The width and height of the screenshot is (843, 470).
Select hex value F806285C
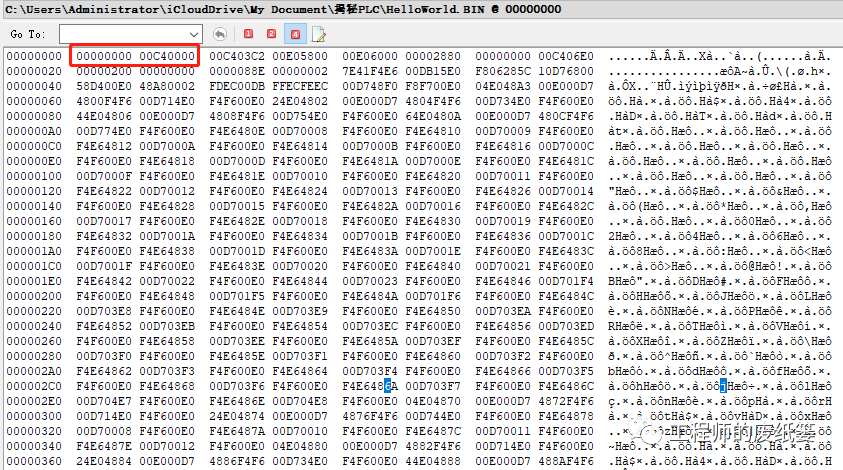[x=503, y=71]
